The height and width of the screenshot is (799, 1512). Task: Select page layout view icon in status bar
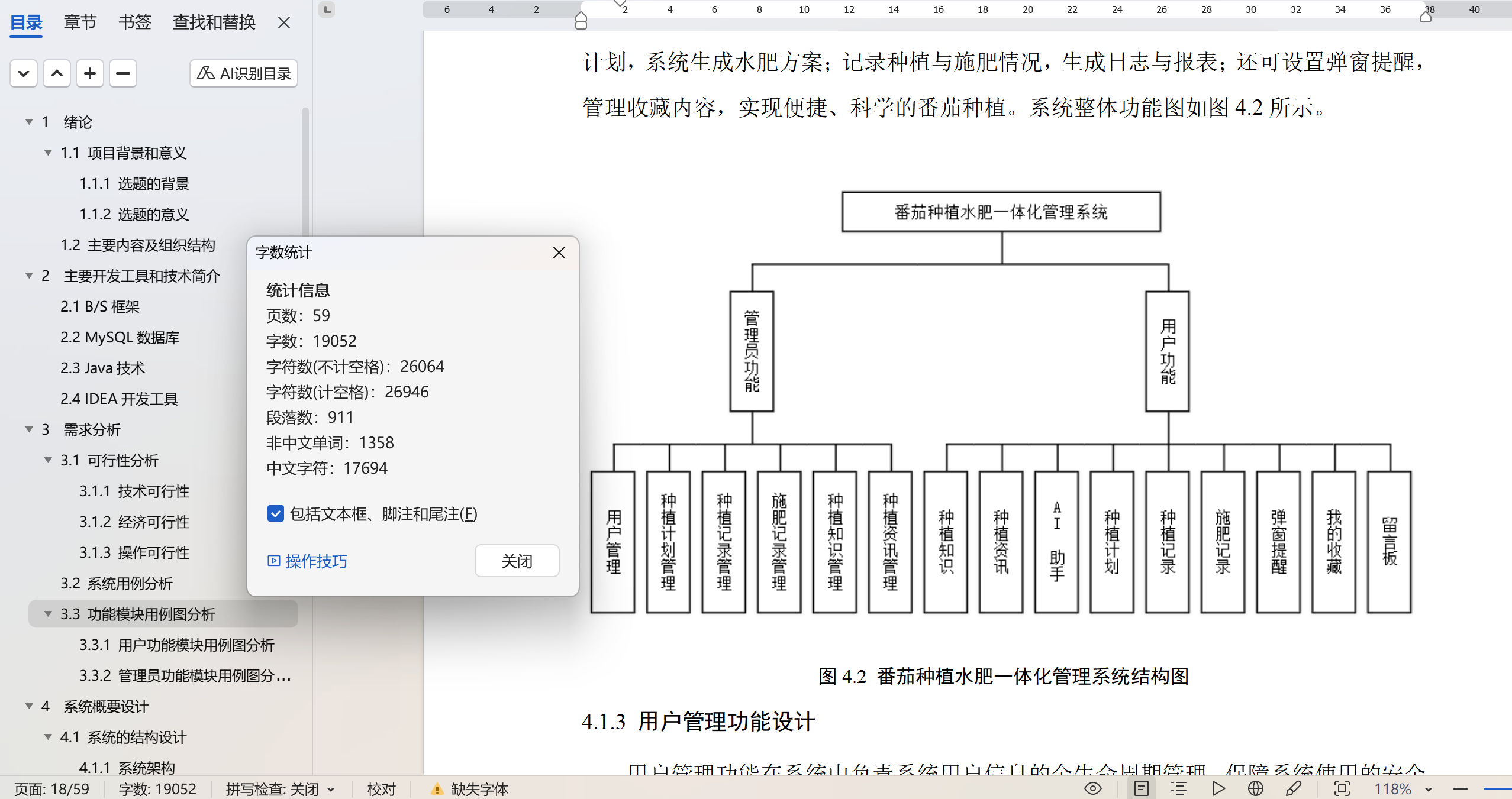tap(1141, 788)
